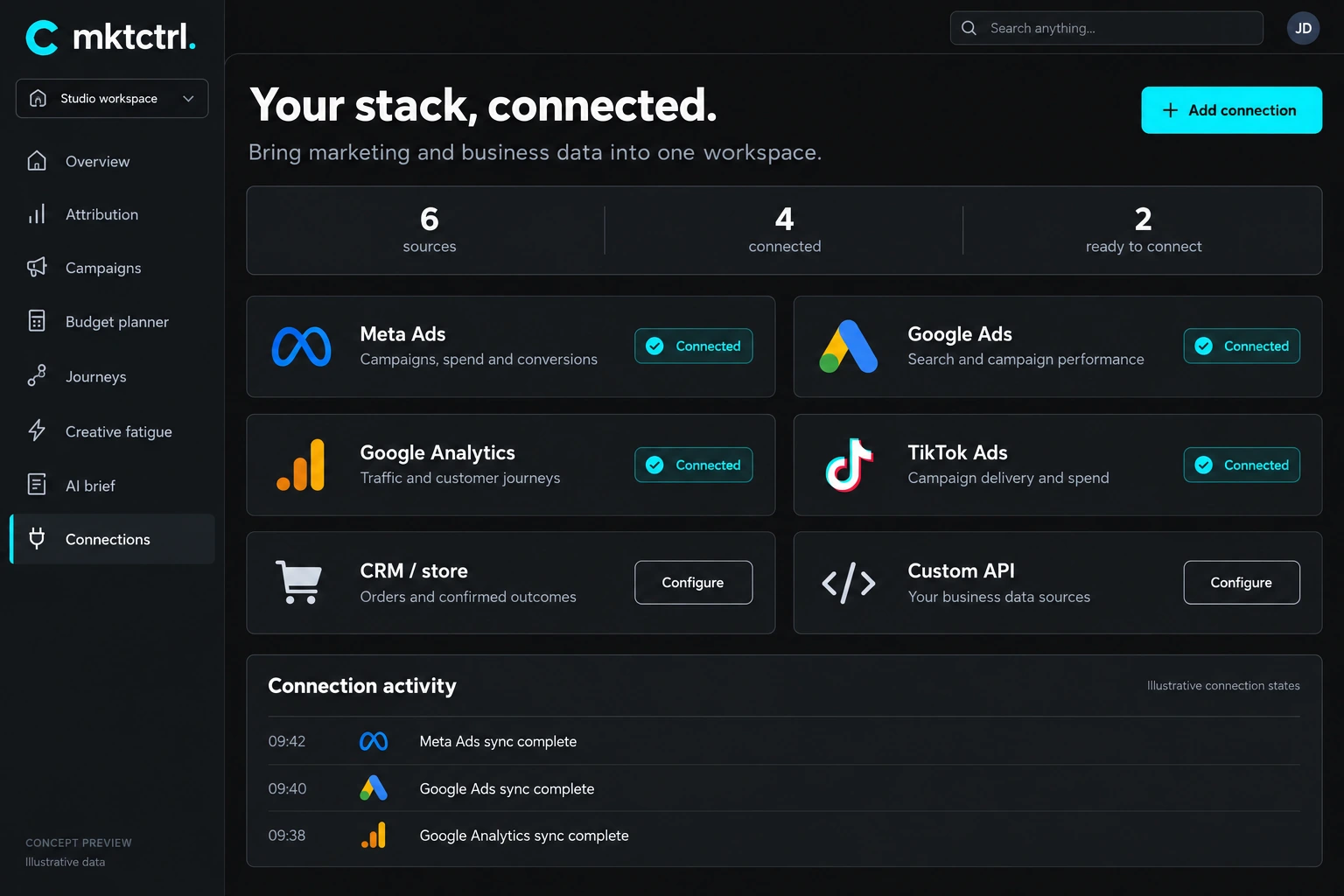This screenshot has height=896, width=1344.
Task: Configure the CRM / store connection
Action: pos(694,583)
